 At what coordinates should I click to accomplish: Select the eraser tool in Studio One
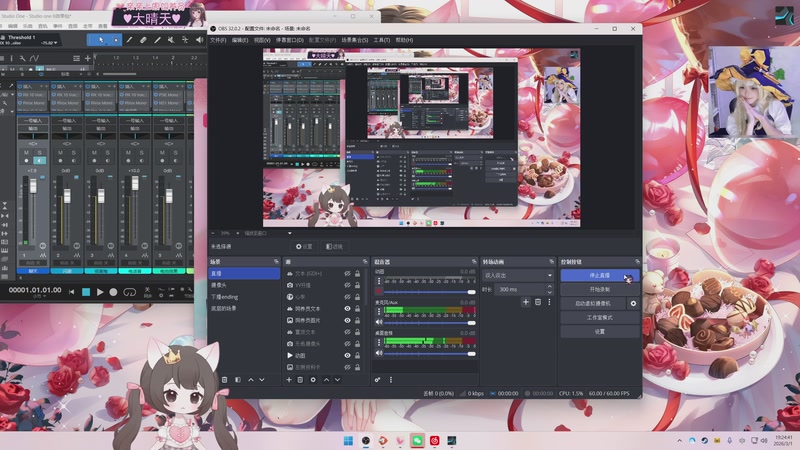[143, 40]
